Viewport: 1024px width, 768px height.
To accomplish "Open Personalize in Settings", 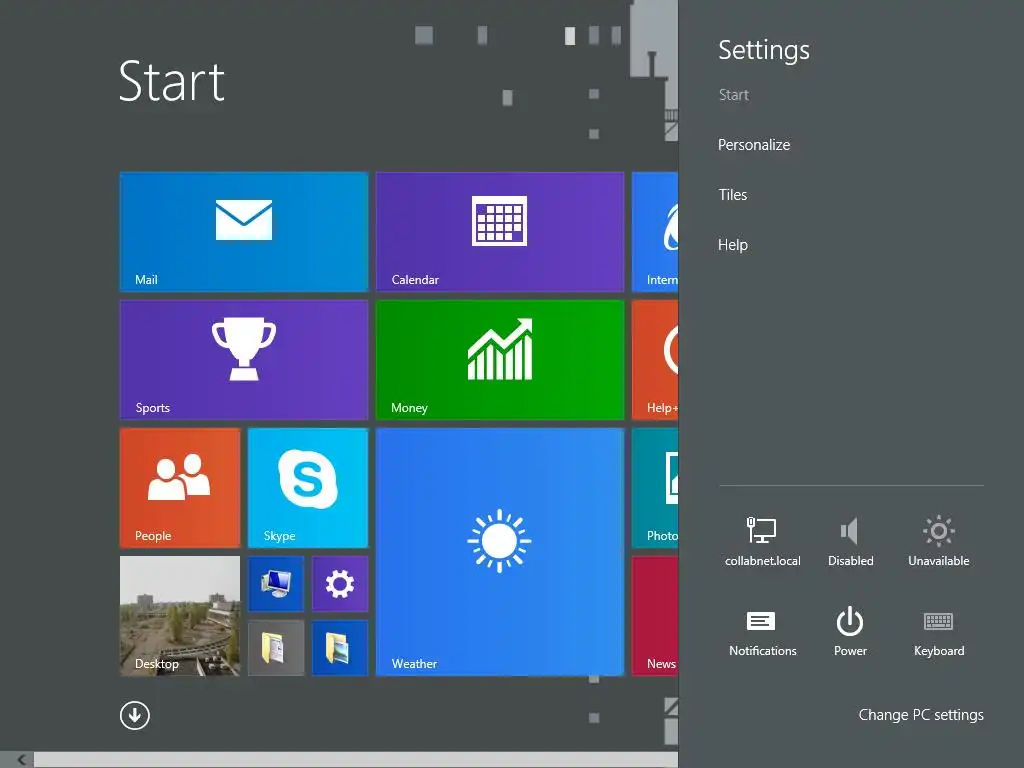I will tap(754, 144).
